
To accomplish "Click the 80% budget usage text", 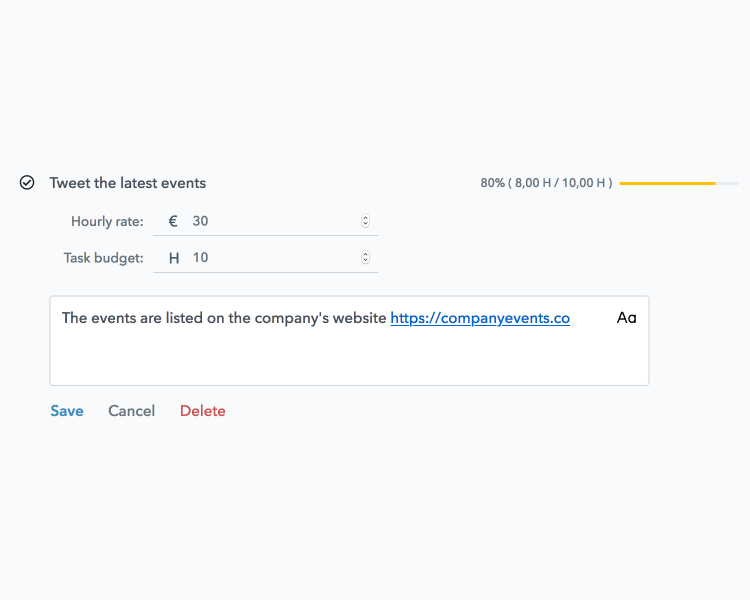I will (546, 183).
